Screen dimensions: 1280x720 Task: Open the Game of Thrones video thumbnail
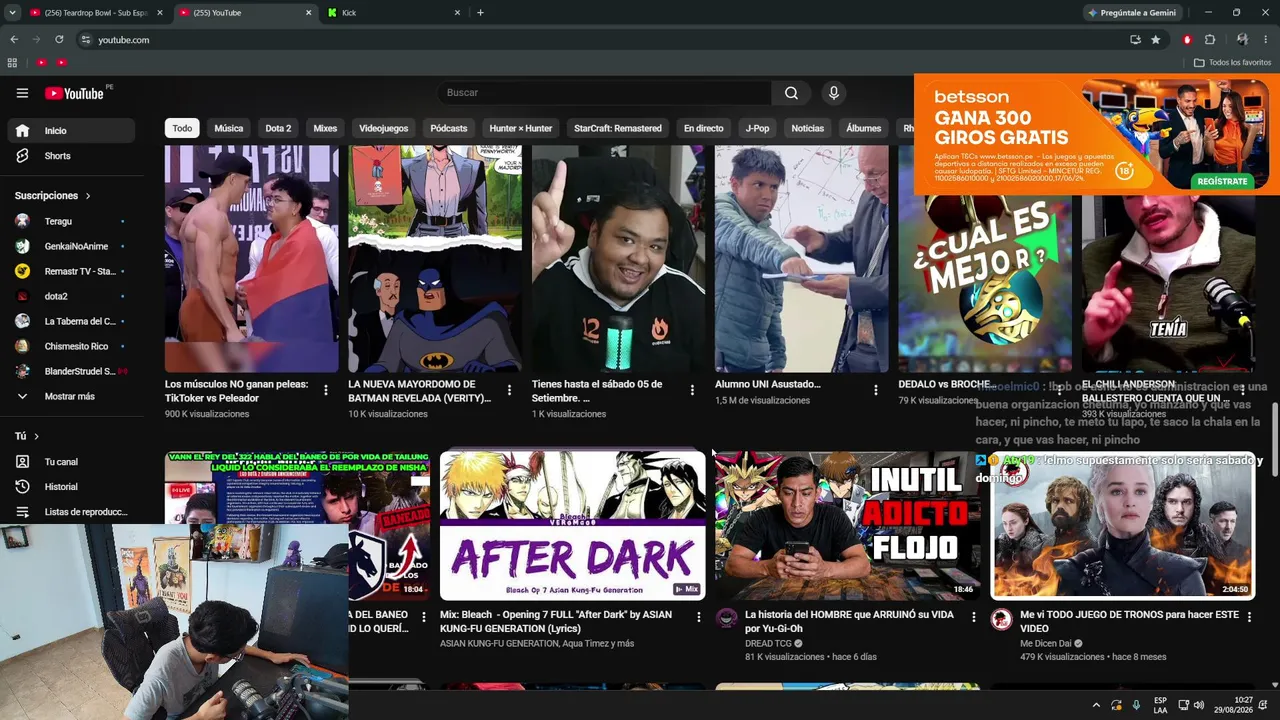click(x=1122, y=525)
